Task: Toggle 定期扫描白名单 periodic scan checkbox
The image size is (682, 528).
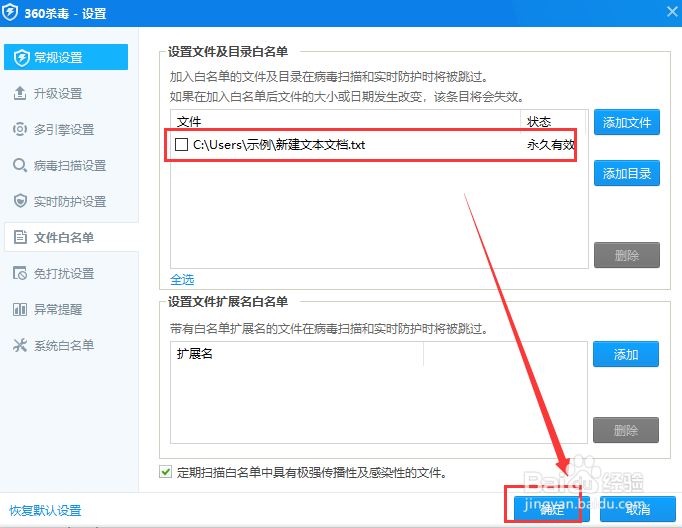Action: pos(165,471)
